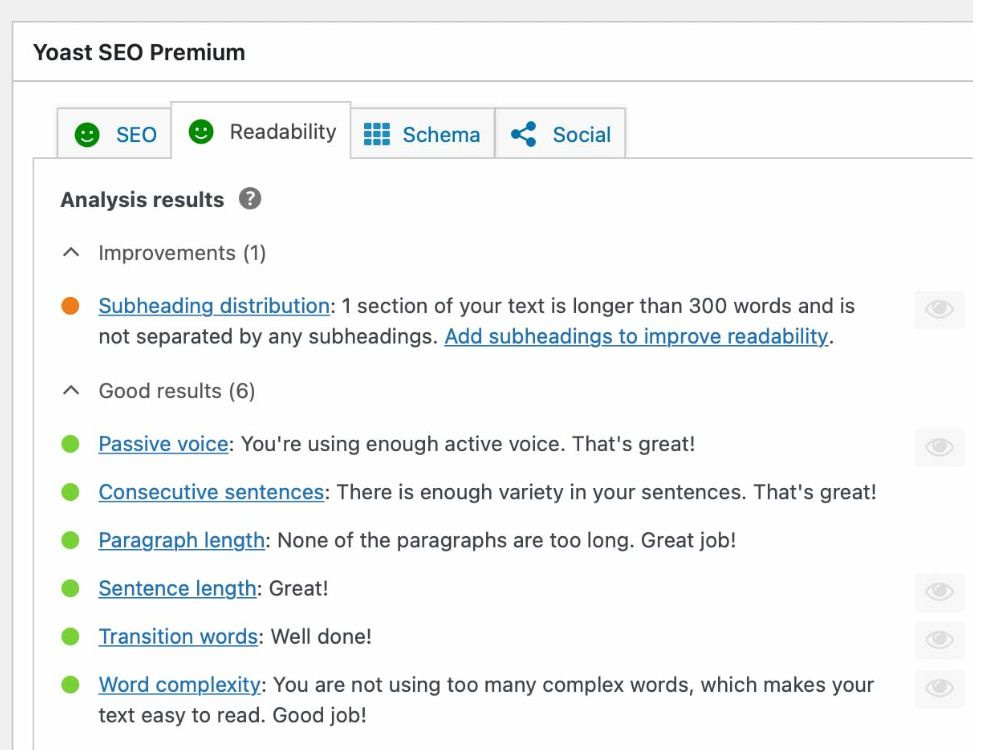The height and width of the screenshot is (750, 1000).
Task: Open the Analysis results help question mark
Action: (x=250, y=199)
